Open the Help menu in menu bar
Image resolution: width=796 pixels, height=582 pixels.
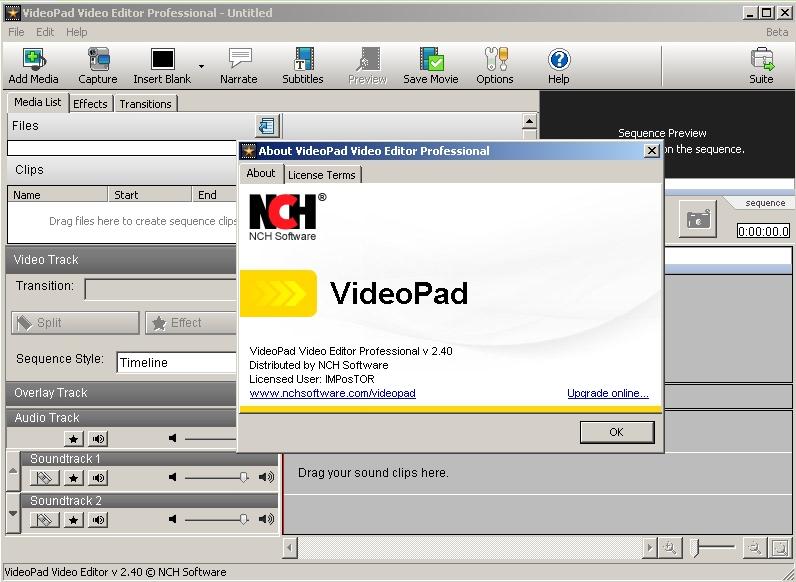[77, 32]
